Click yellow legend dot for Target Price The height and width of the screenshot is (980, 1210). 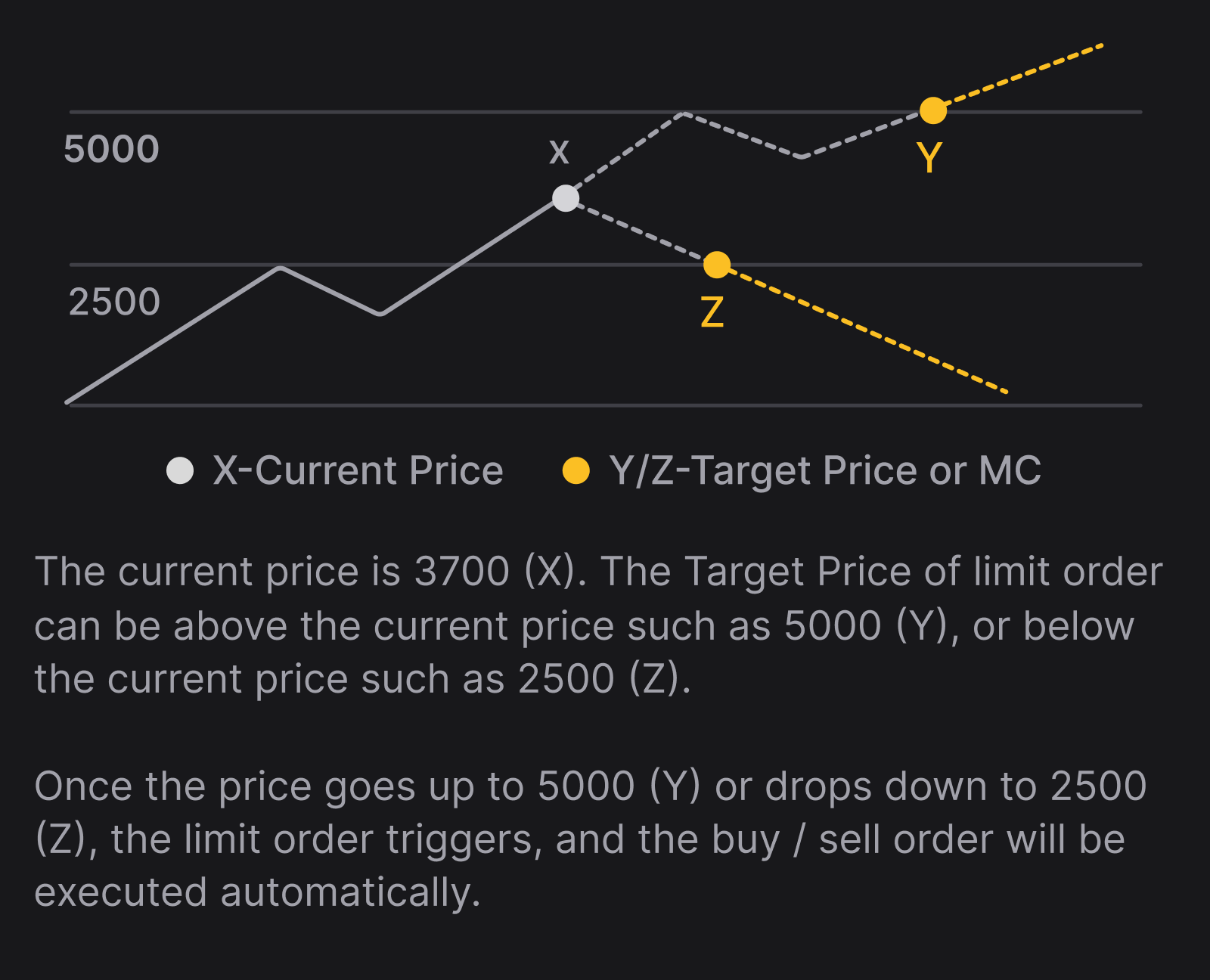(576, 470)
